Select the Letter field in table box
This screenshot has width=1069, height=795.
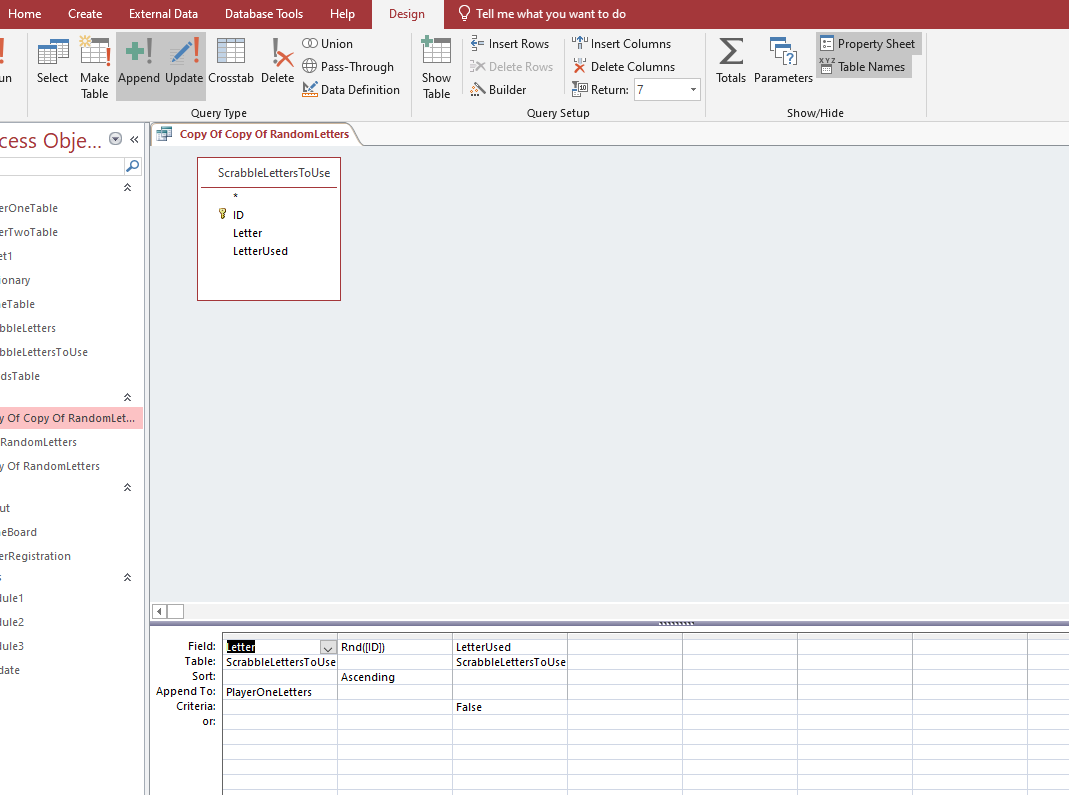pyautogui.click(x=247, y=233)
